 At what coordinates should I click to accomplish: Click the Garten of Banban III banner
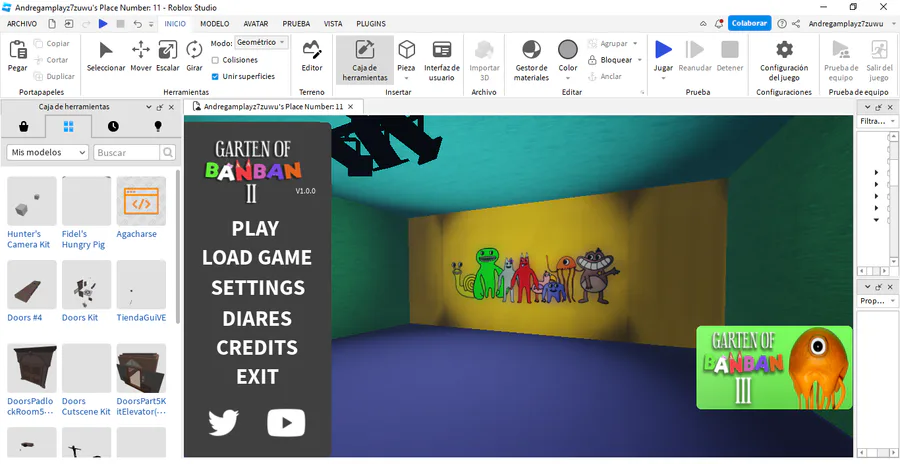(774, 368)
